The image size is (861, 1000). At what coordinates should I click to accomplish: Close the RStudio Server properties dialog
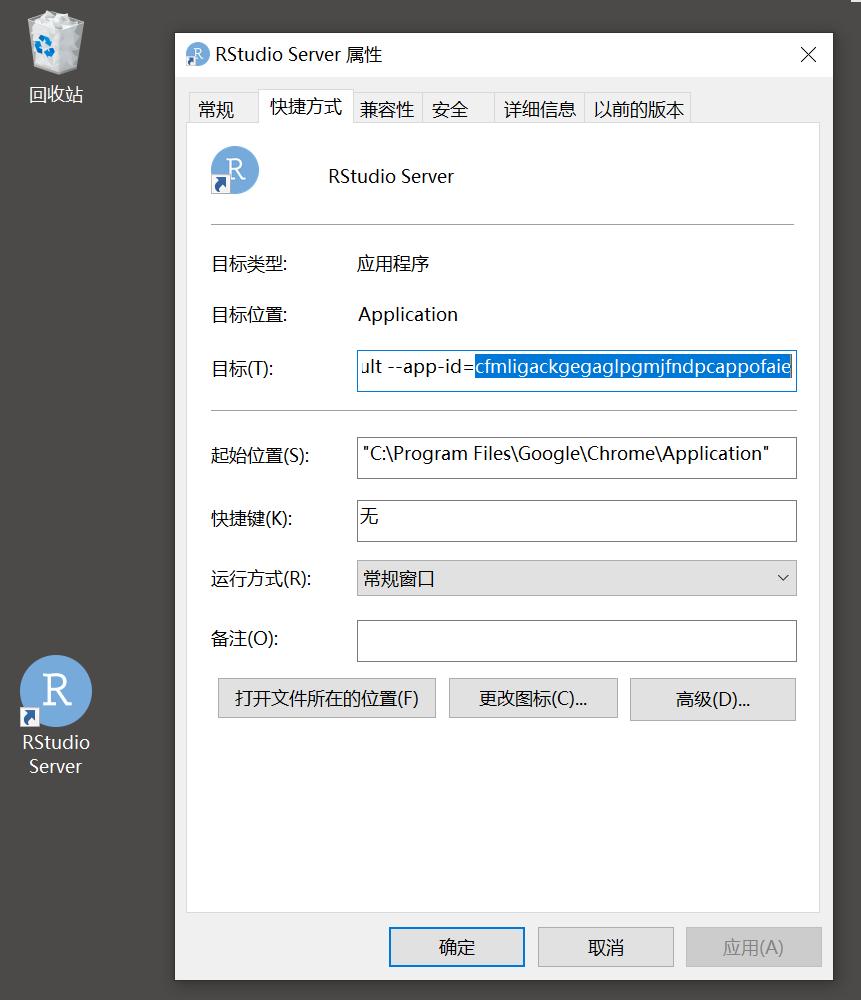pyautogui.click(x=808, y=55)
